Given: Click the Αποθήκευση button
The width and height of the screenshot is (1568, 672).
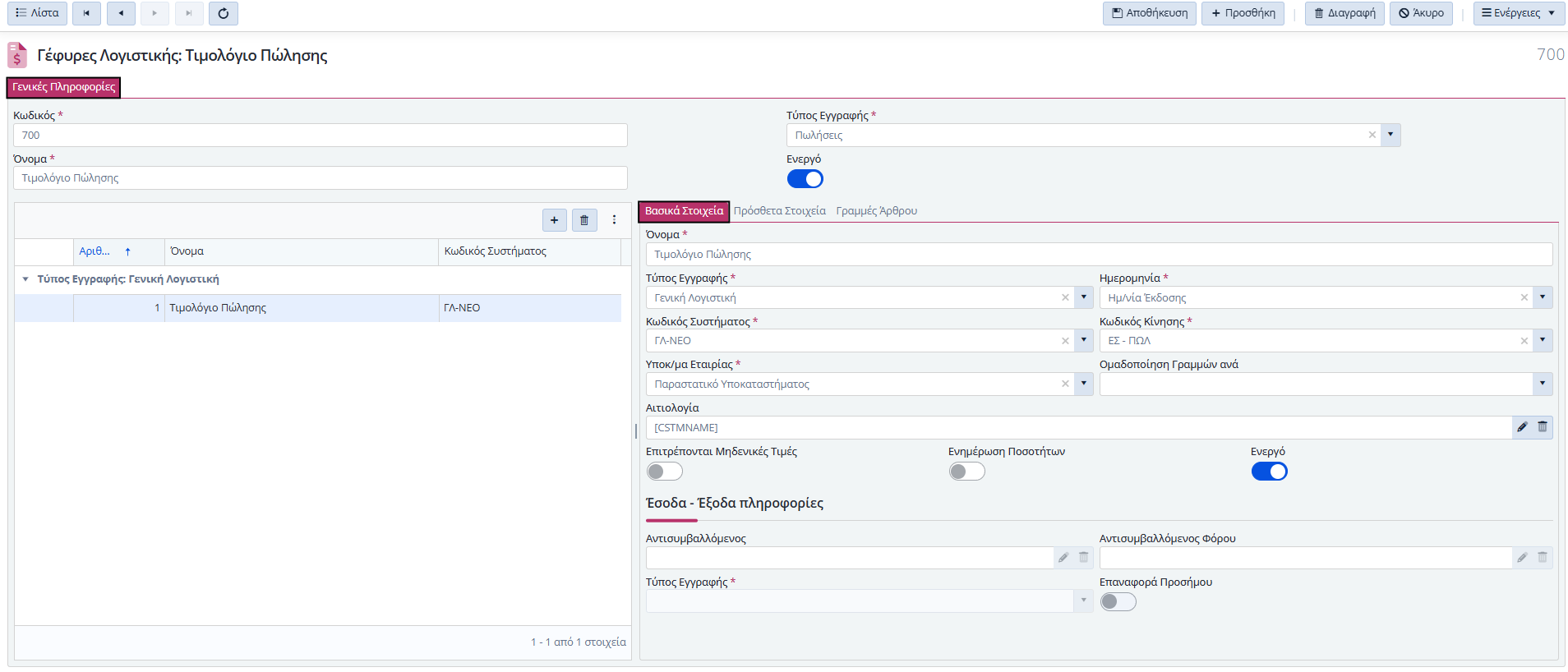Looking at the screenshot, I should point(1149,13).
